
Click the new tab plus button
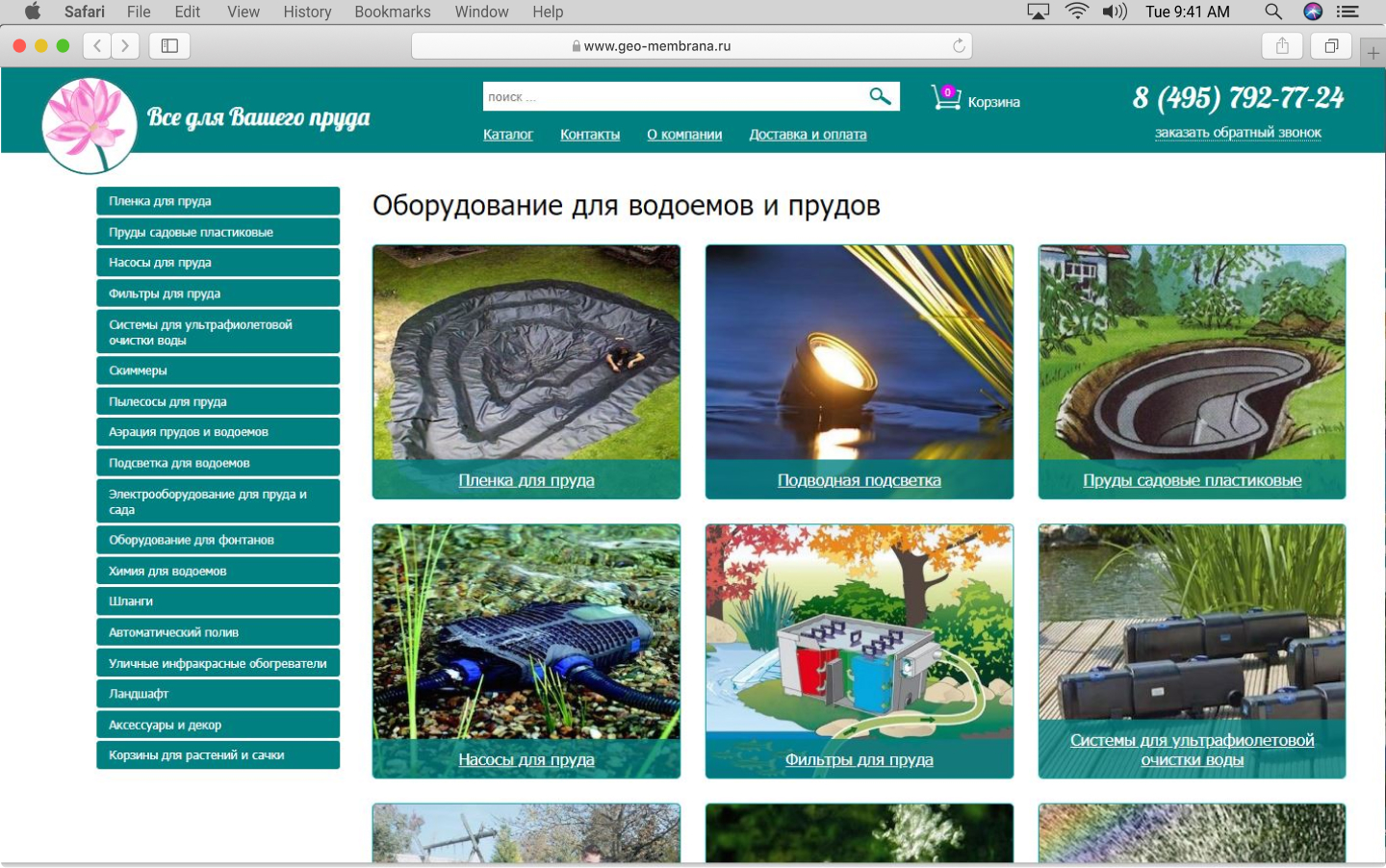(x=1373, y=54)
